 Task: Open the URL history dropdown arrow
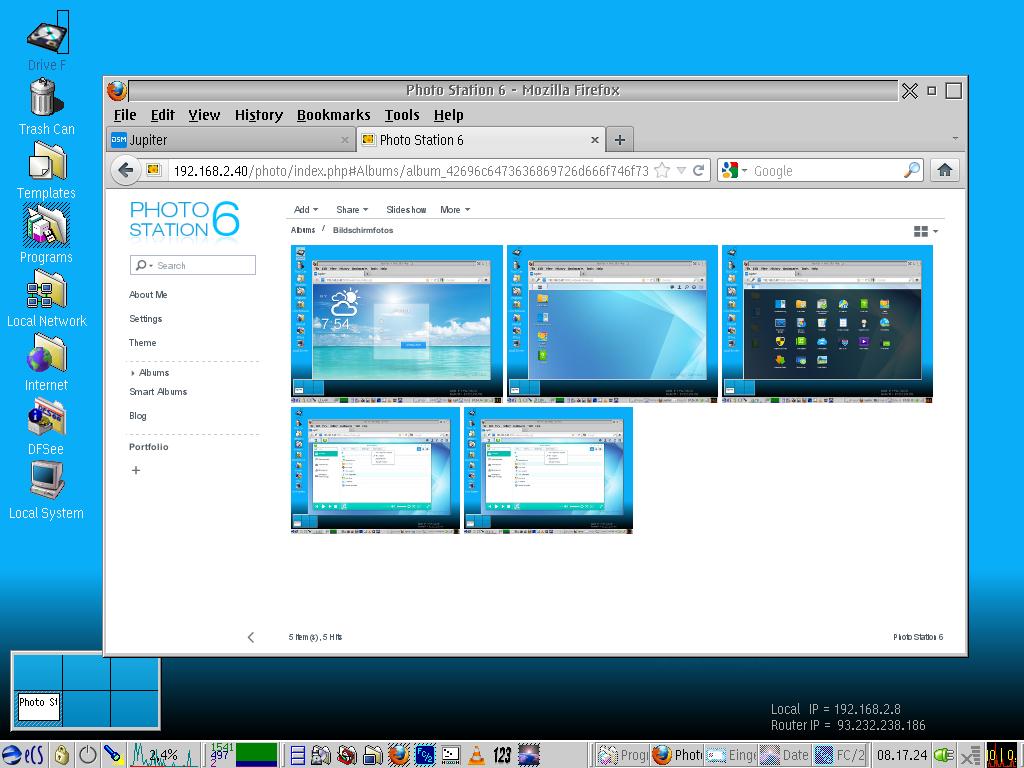(x=680, y=170)
